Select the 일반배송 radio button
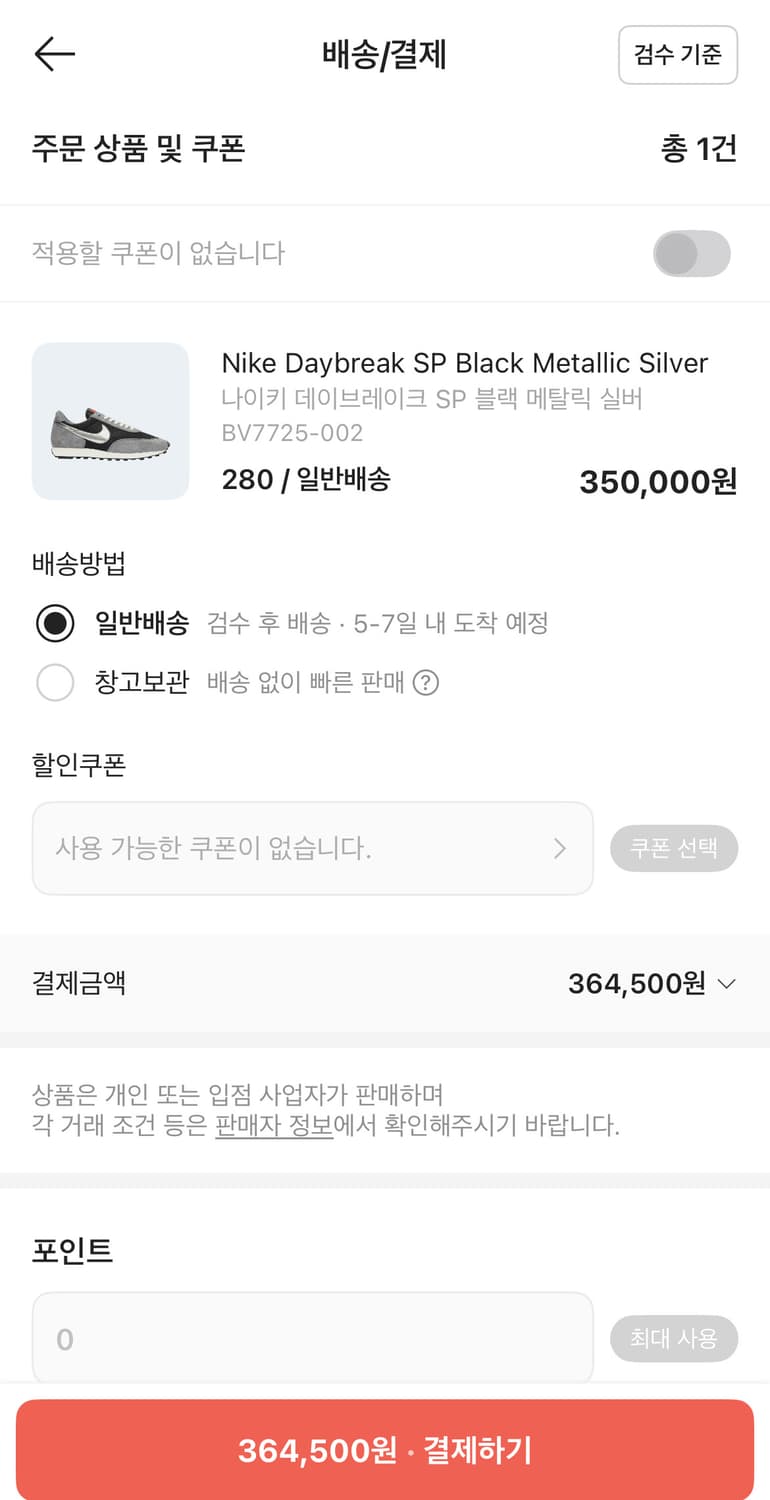This screenshot has width=770, height=1500. tap(55, 624)
